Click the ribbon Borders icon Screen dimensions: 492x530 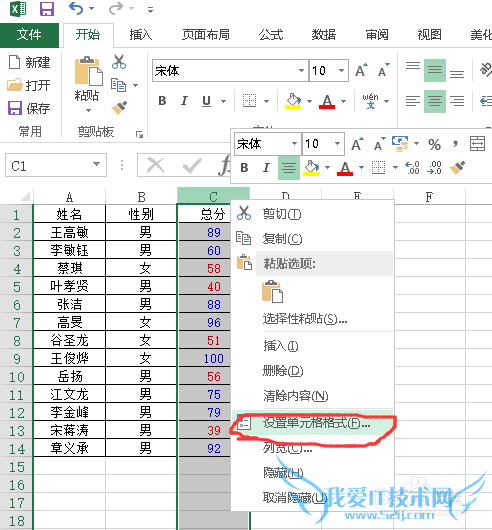click(x=249, y=101)
